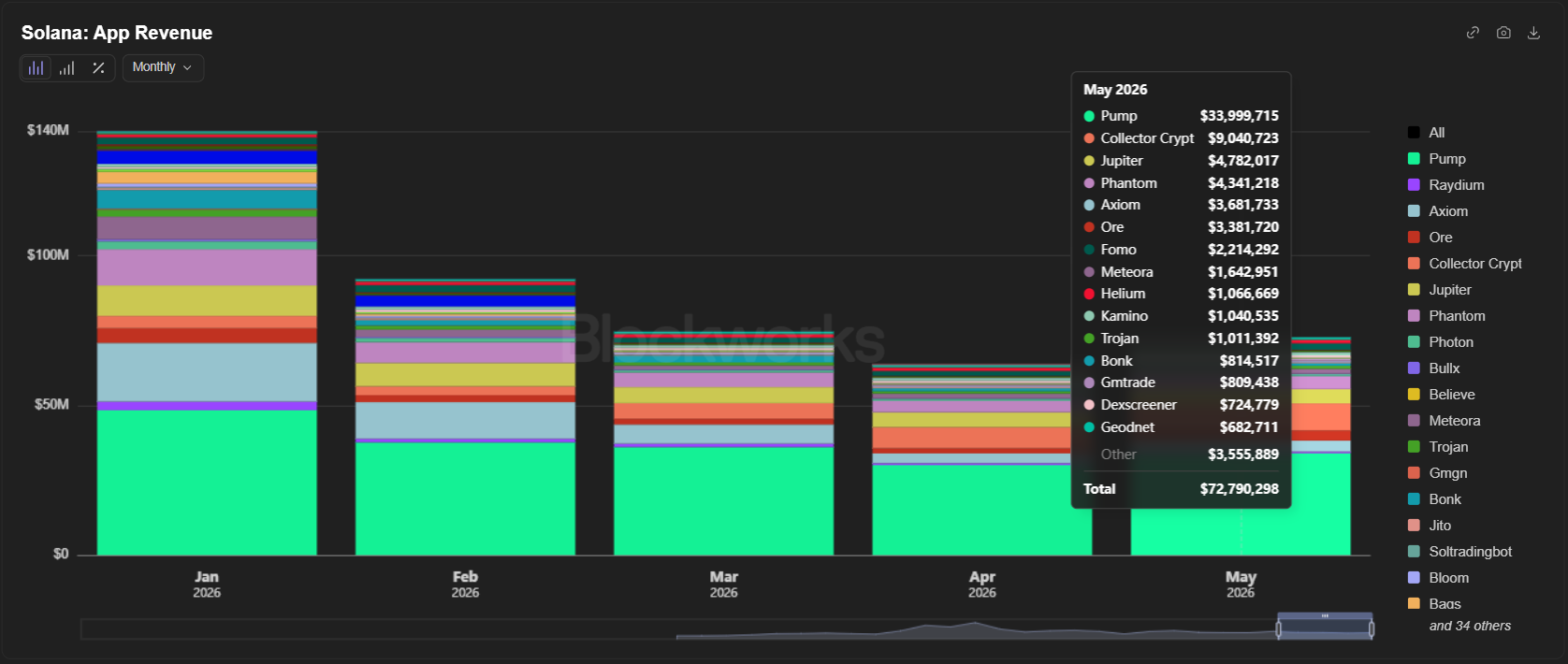
Task: Click Gmgn legend label
Action: 1447,473
